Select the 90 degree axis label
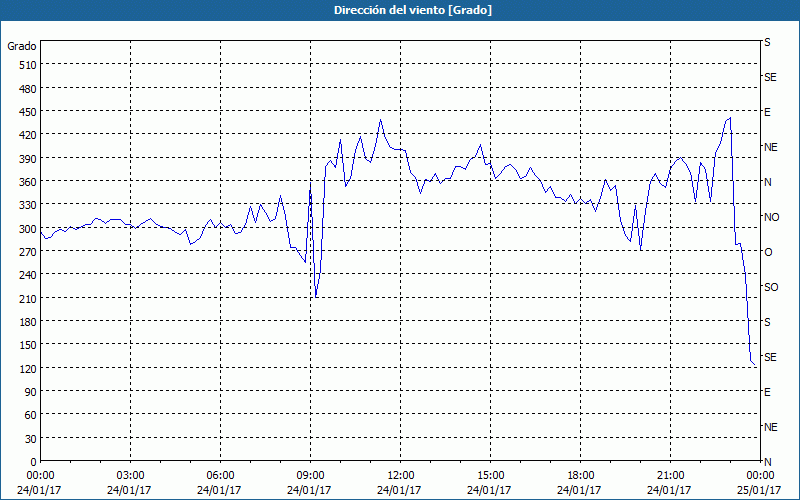800x500 pixels. click(31, 392)
